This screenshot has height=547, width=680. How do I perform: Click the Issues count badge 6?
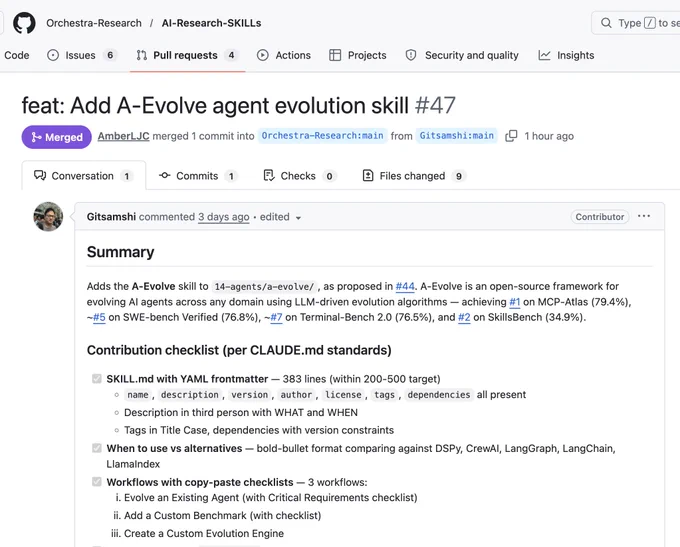coord(110,55)
